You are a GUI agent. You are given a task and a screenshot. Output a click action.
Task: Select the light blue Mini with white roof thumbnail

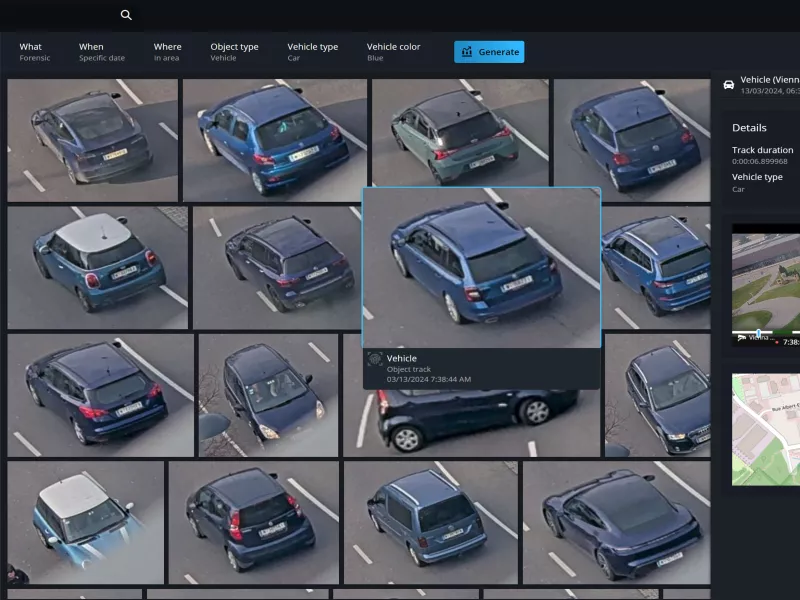pos(85,522)
